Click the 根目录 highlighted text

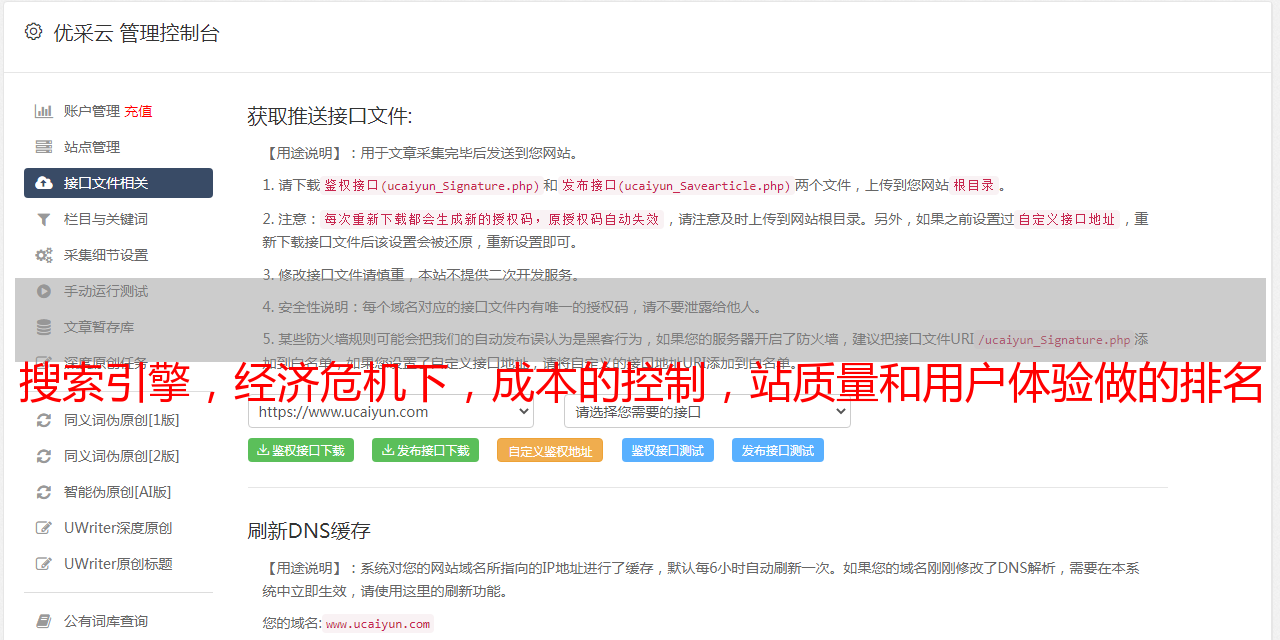click(974, 185)
